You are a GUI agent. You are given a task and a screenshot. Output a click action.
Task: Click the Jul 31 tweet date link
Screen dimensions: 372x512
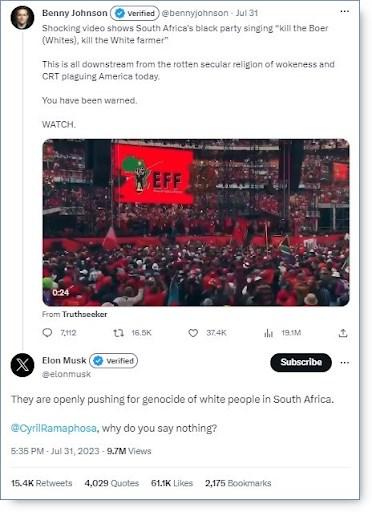click(247, 13)
